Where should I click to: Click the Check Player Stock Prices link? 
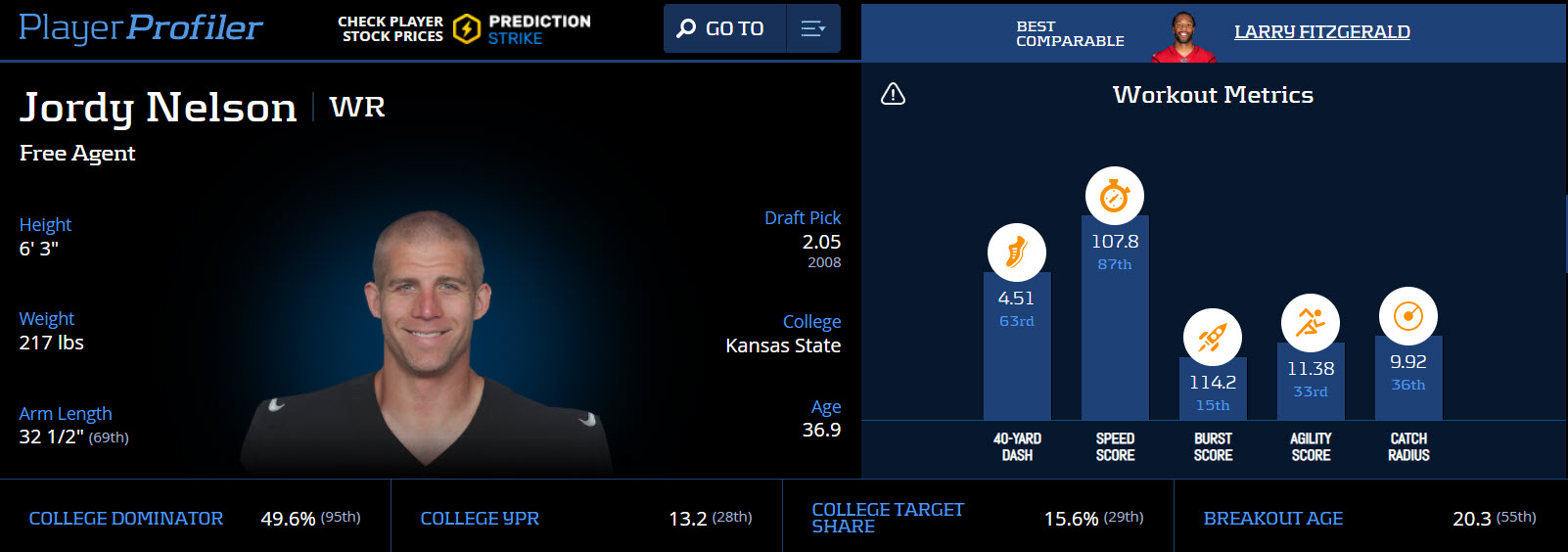(391, 29)
